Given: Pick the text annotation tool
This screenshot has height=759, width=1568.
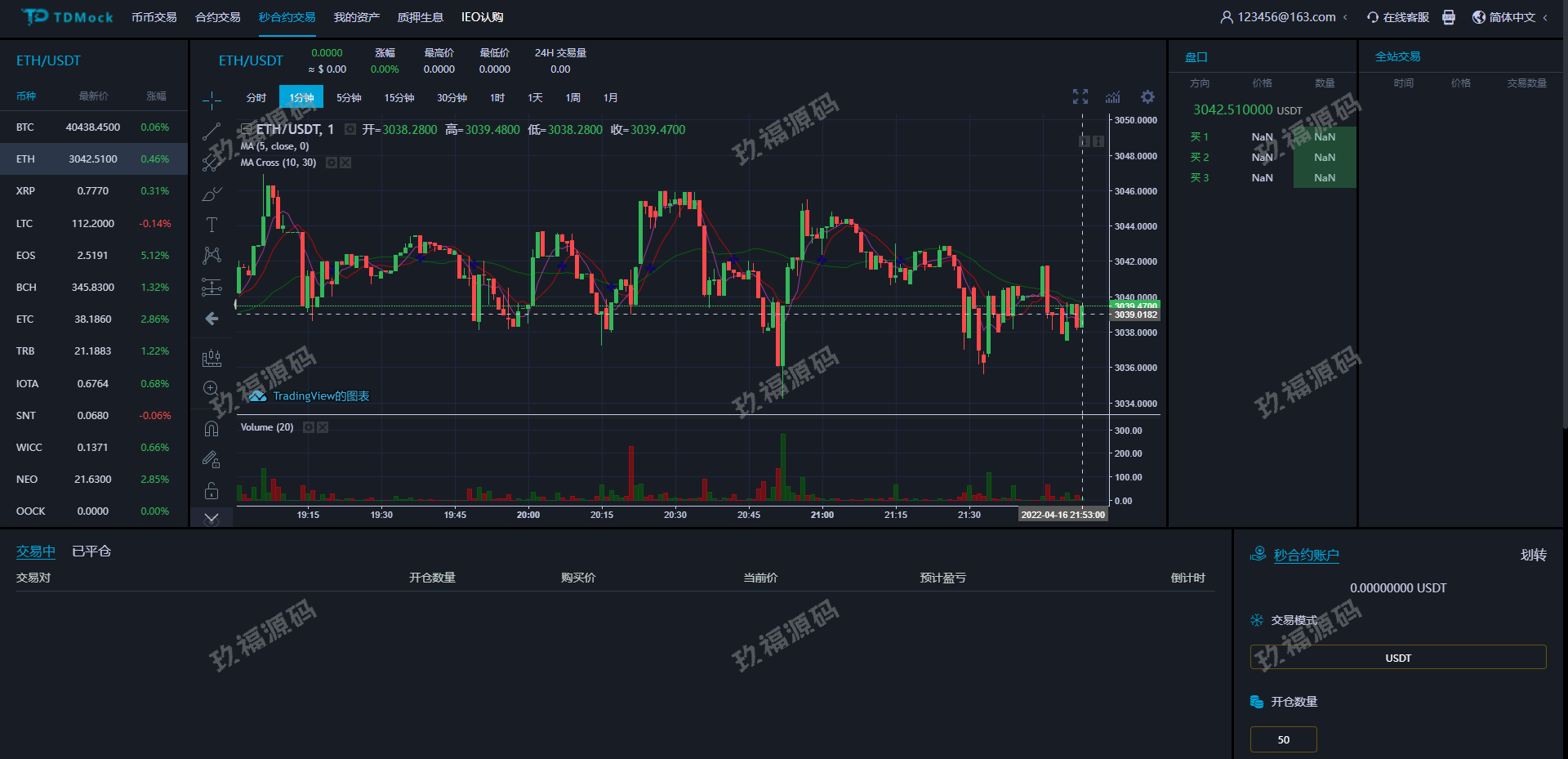Looking at the screenshot, I should point(212,225).
